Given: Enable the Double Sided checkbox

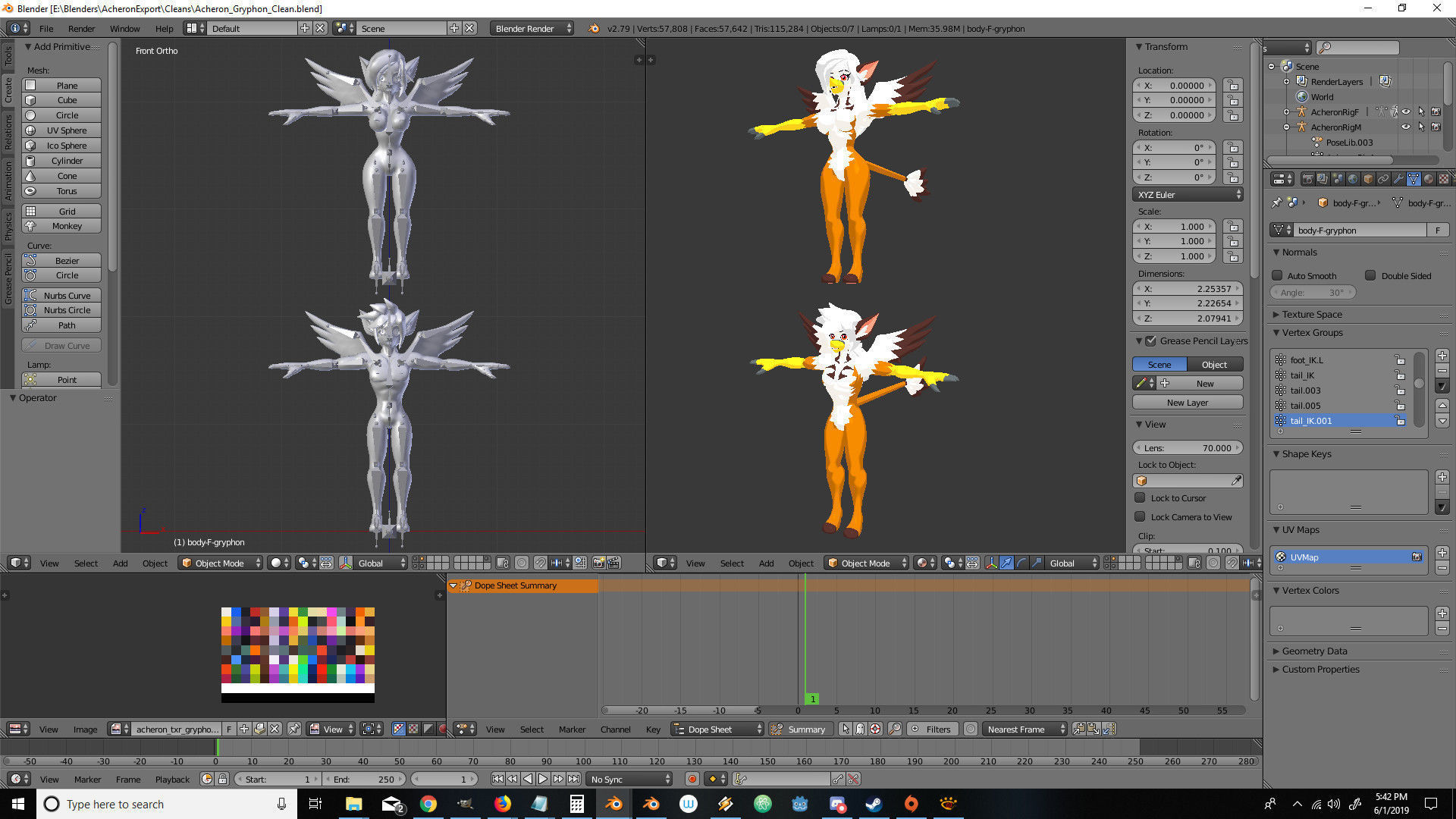Looking at the screenshot, I should pos(1370,275).
